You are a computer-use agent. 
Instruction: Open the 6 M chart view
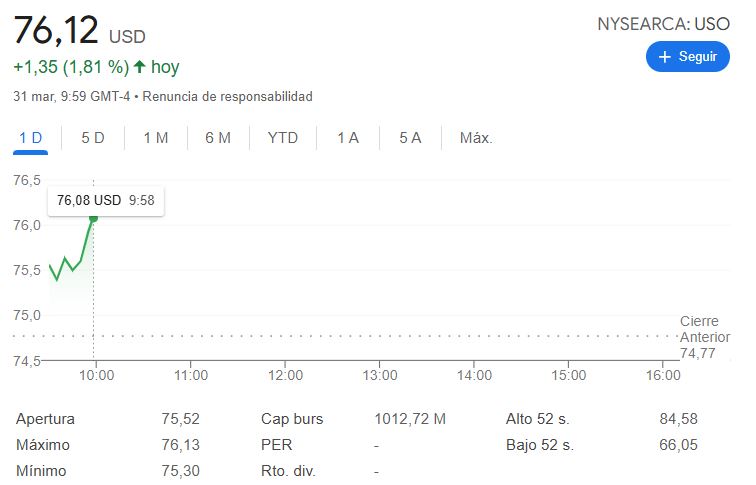pyautogui.click(x=218, y=138)
